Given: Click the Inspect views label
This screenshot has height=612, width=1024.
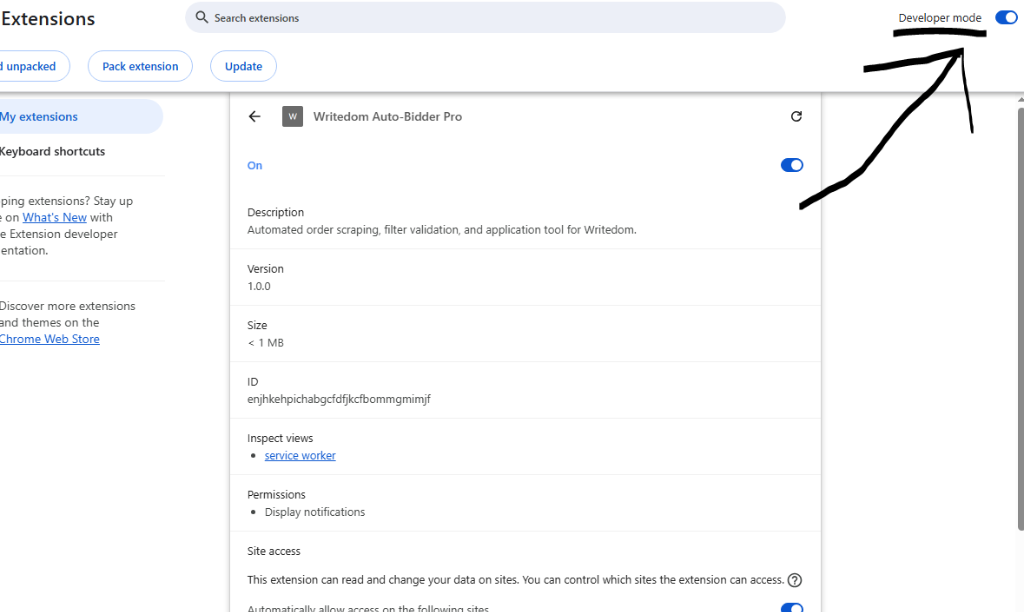Looking at the screenshot, I should (280, 438).
